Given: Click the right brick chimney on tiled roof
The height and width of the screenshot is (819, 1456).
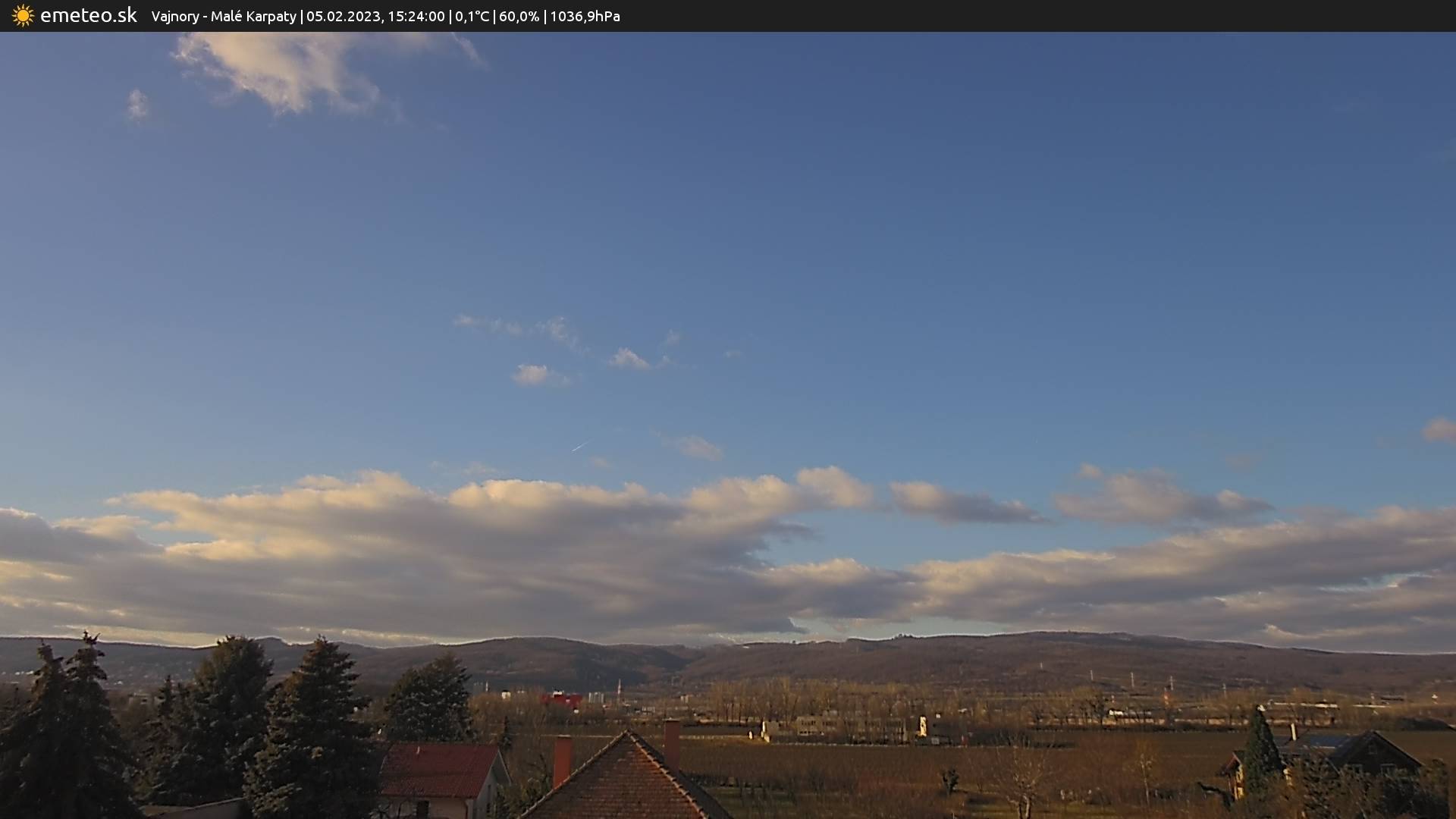Looking at the screenshot, I should 671,742.
